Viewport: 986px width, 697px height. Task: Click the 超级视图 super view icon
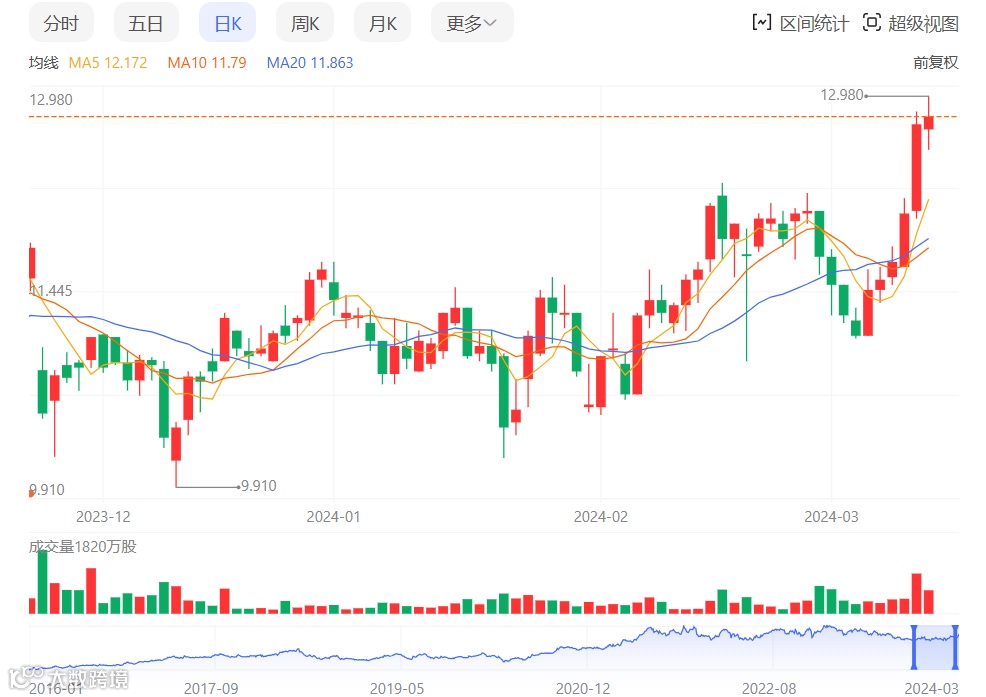coord(872,23)
